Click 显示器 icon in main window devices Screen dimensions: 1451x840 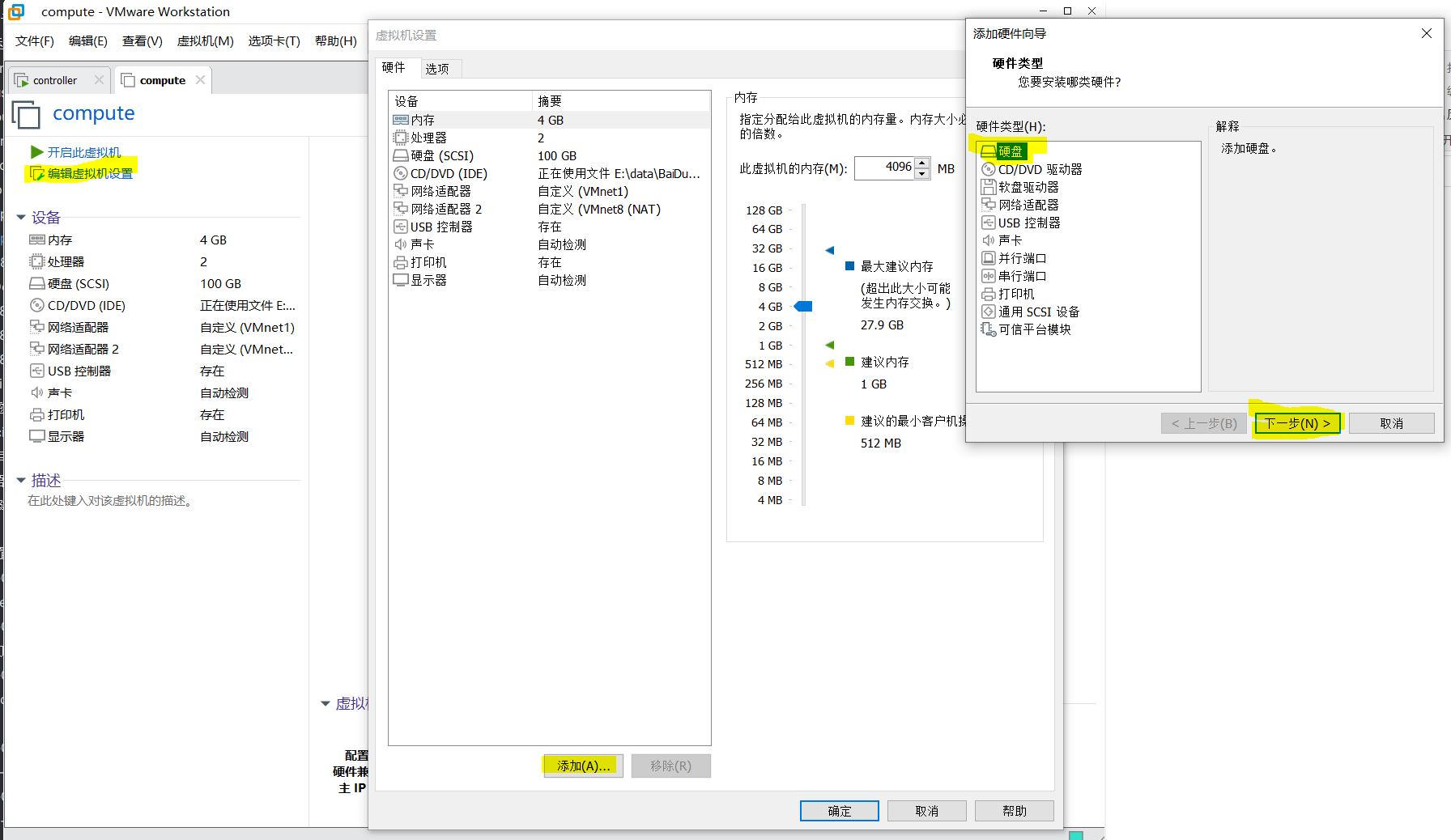pyautogui.click(x=36, y=436)
